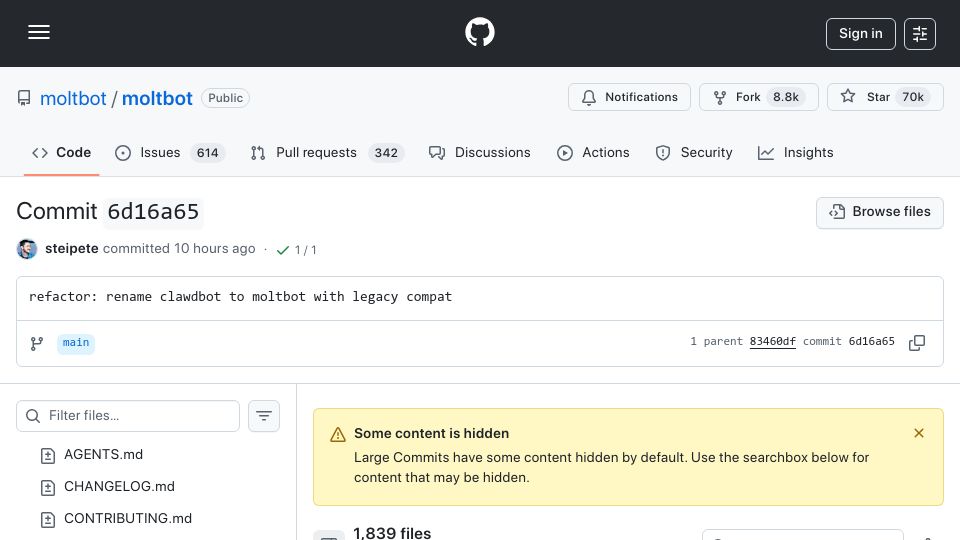Viewport: 960px width, 540px height.
Task: Click the Public visibility badge
Action: pos(225,99)
